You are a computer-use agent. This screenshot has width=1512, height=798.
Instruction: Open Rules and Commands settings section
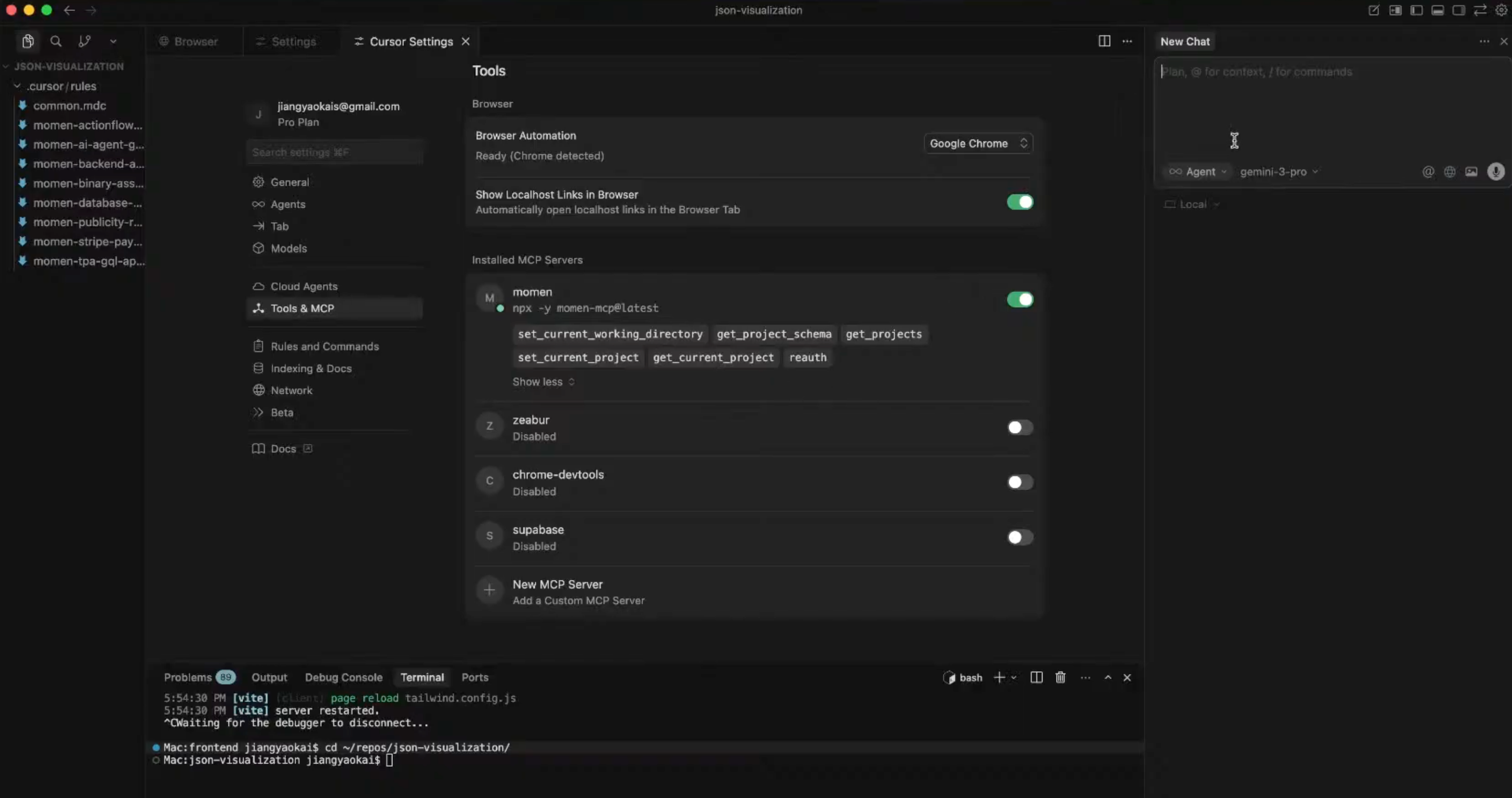(x=324, y=346)
